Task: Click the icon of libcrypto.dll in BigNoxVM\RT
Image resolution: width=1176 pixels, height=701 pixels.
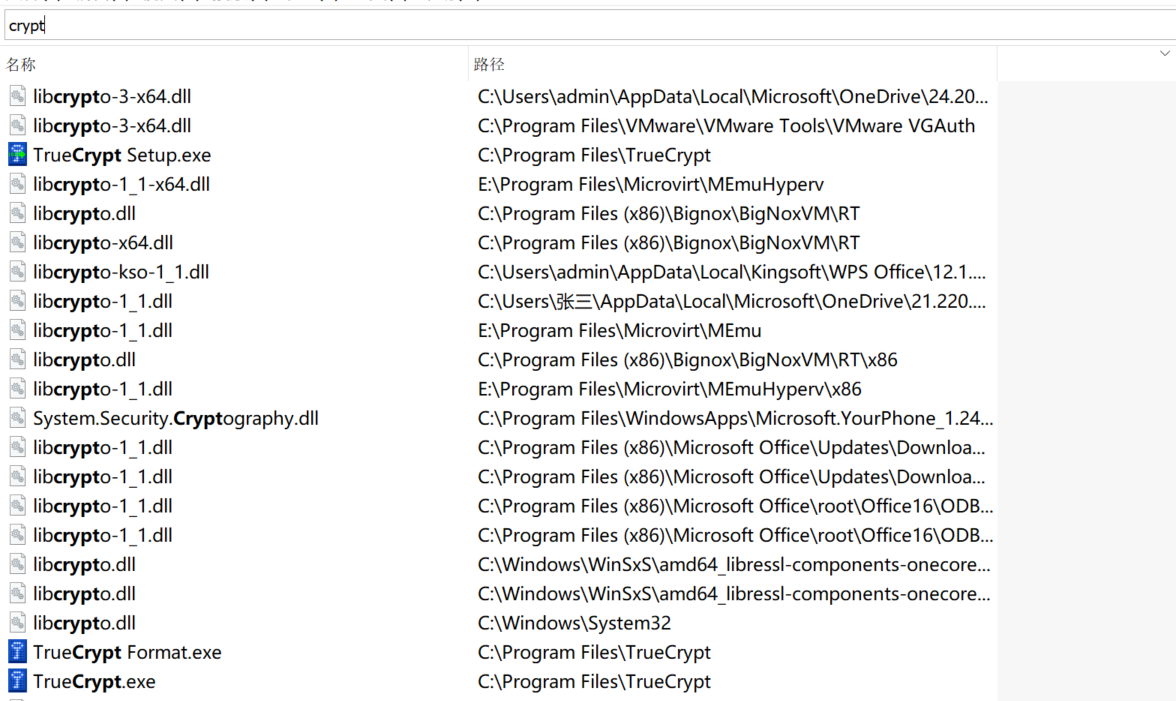Action: (17, 214)
